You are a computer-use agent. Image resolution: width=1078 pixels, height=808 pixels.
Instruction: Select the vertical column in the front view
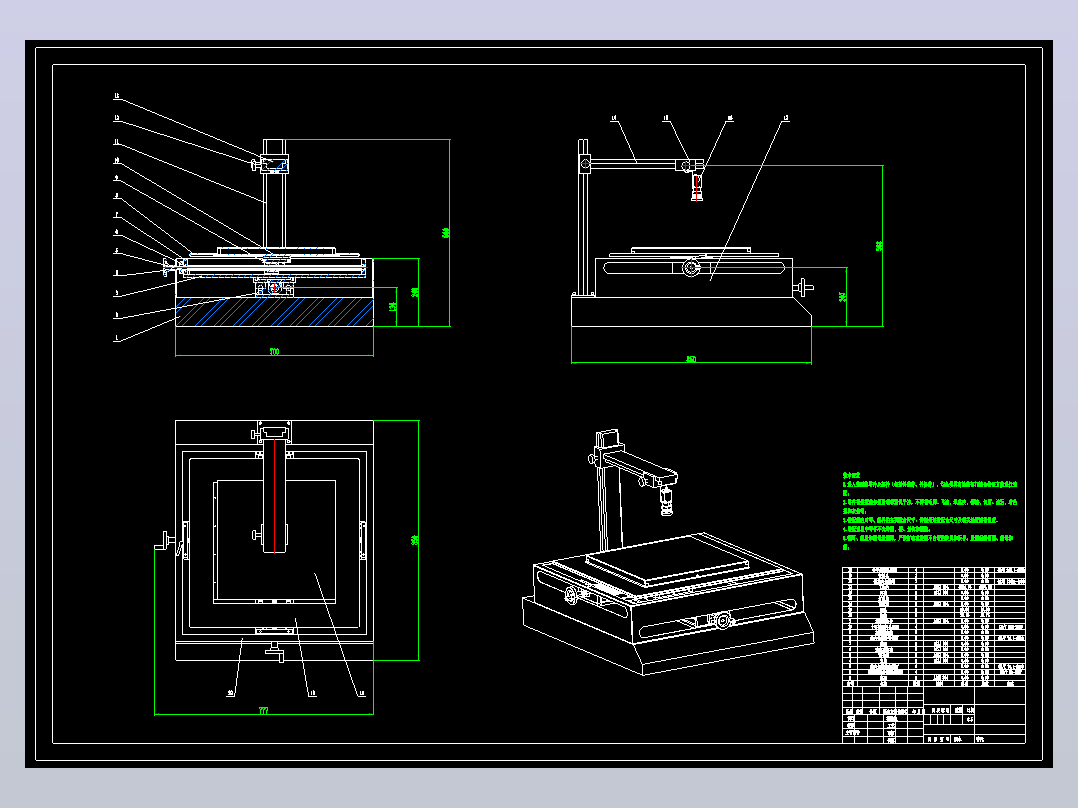tap(274, 195)
